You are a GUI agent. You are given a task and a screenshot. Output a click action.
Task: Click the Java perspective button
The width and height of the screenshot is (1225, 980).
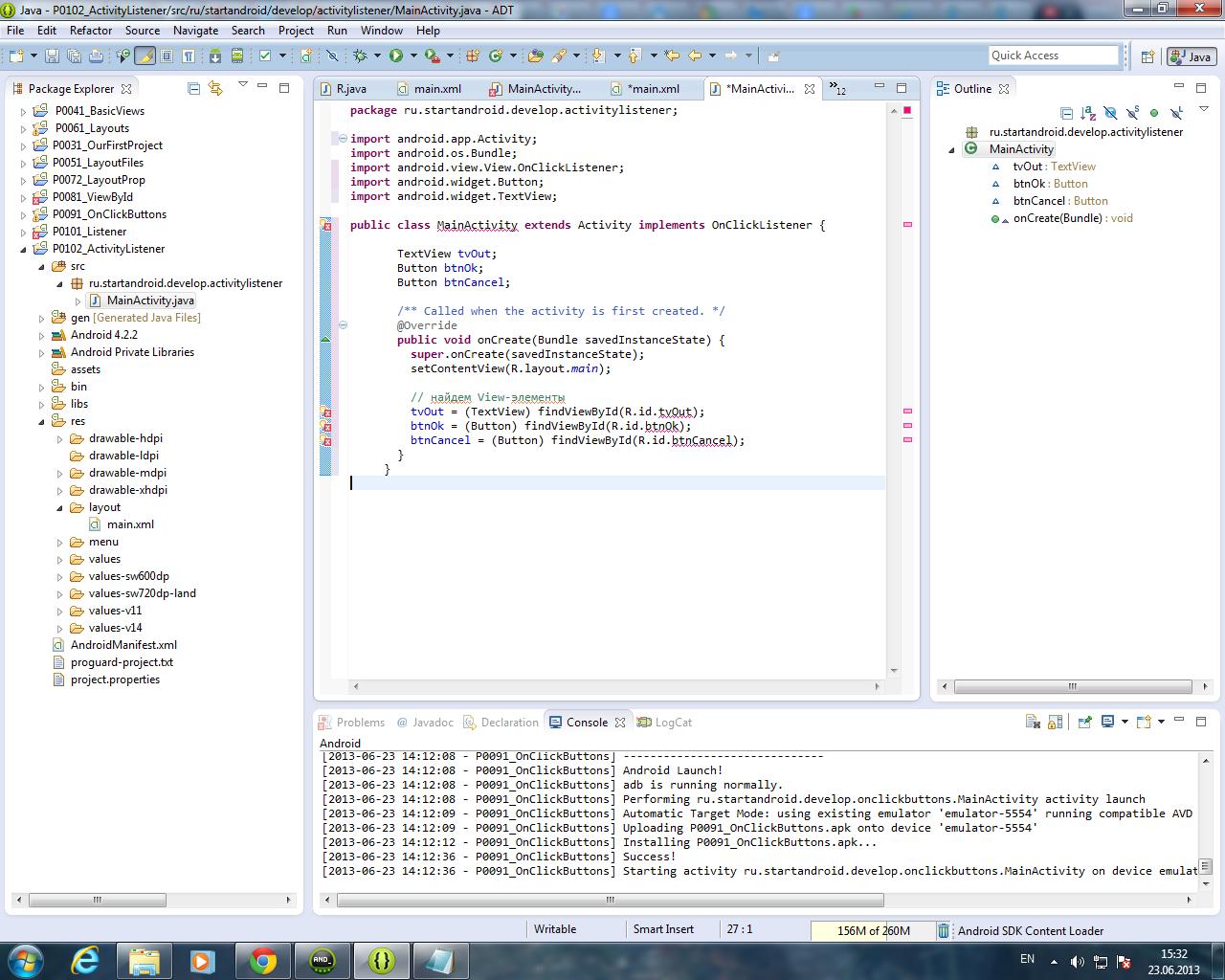click(1191, 56)
